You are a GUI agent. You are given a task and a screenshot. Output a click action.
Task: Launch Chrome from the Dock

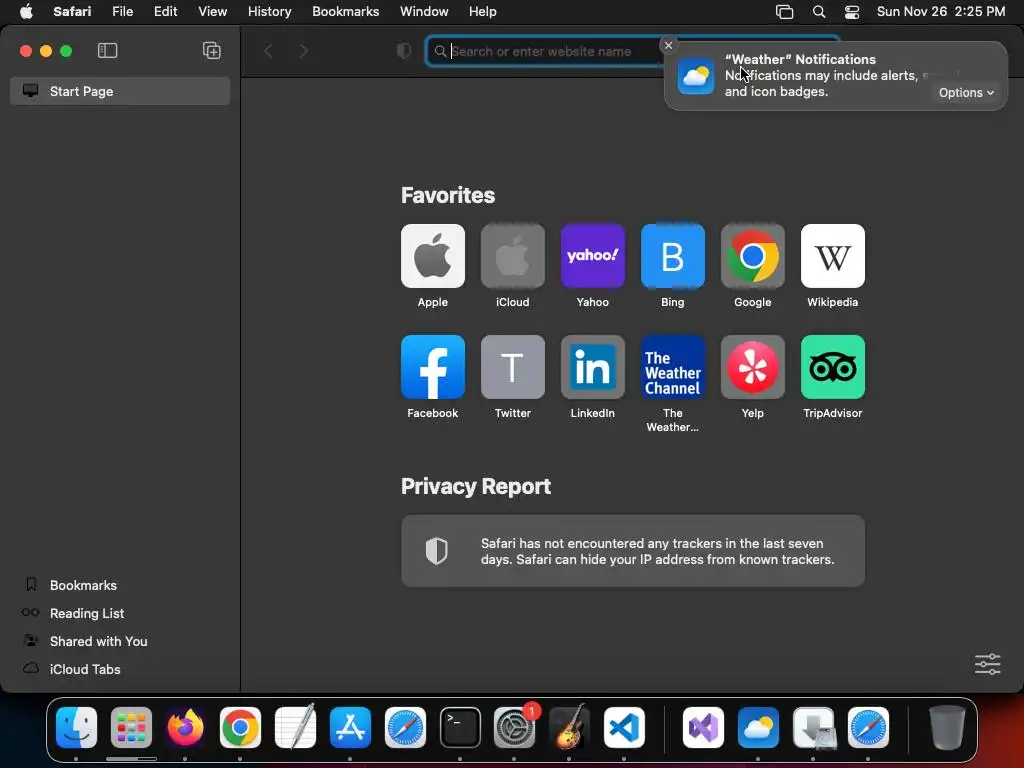[x=240, y=728]
